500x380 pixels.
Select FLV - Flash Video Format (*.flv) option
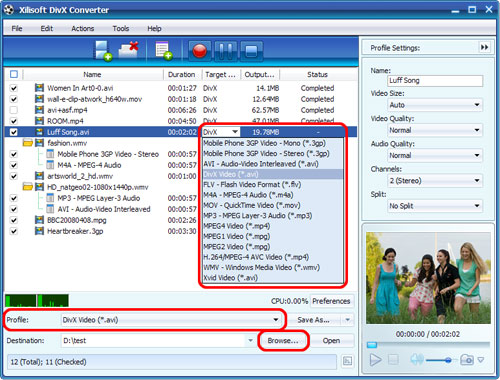273,184
